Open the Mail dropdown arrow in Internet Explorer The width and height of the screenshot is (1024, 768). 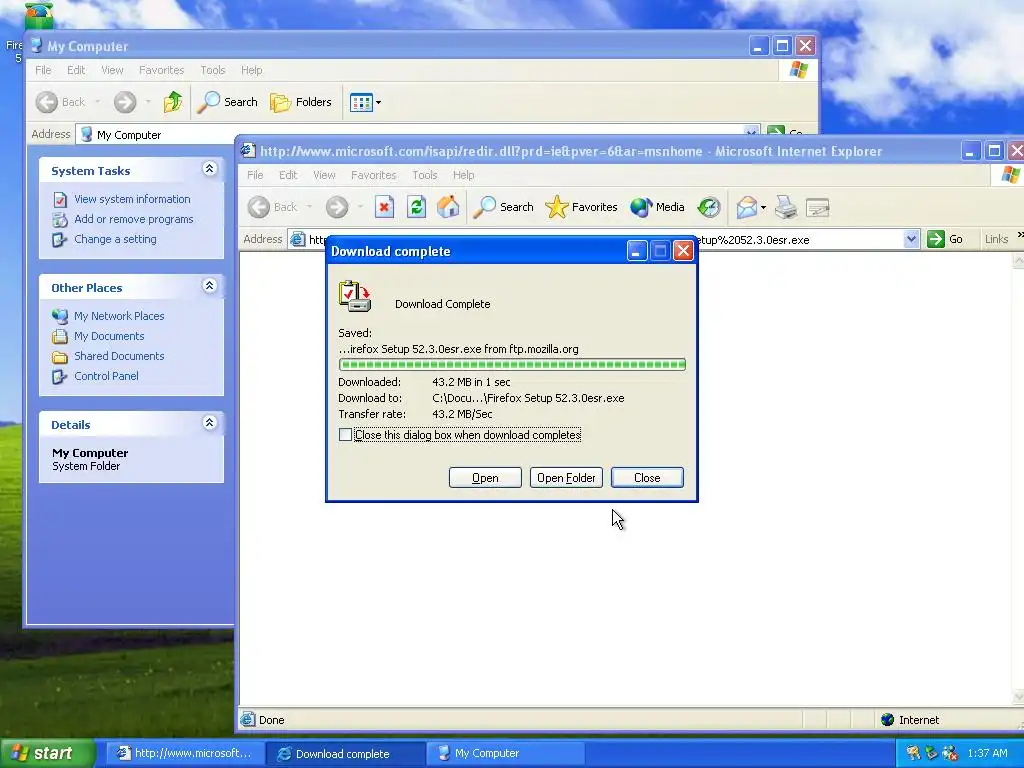point(763,208)
